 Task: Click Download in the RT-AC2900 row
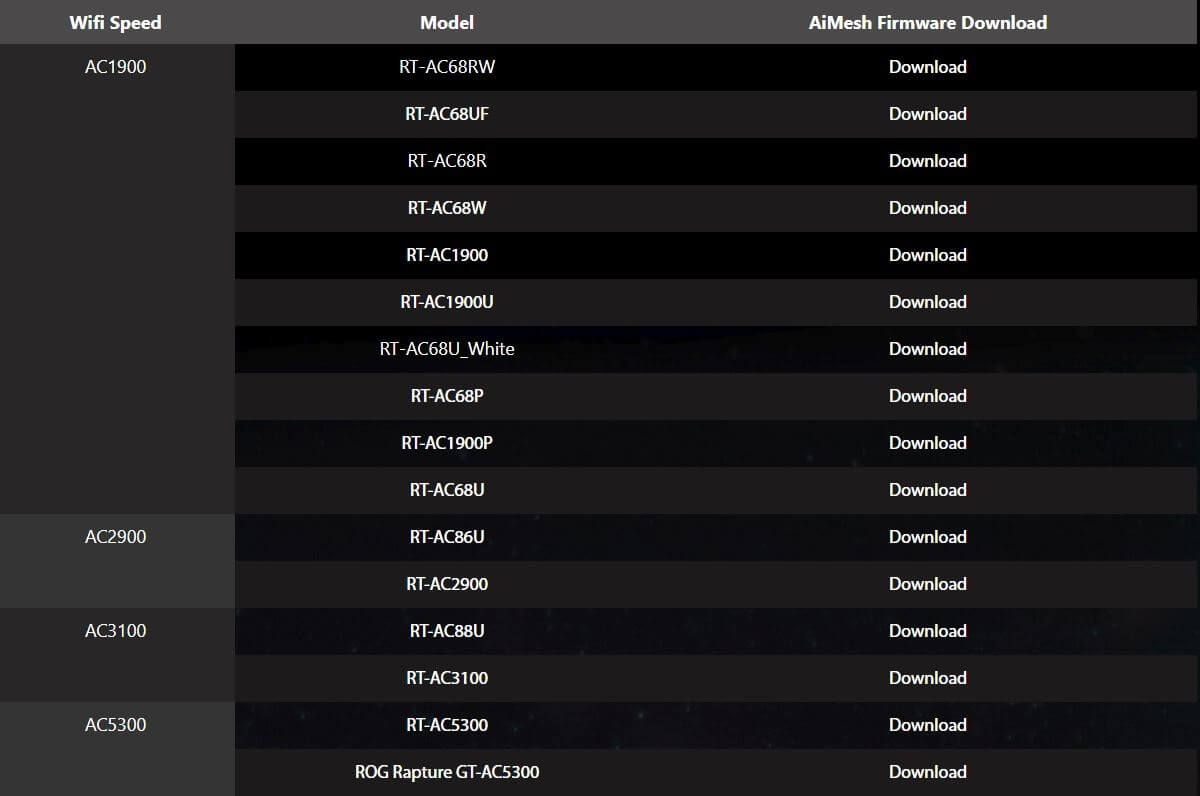pyautogui.click(x=927, y=584)
